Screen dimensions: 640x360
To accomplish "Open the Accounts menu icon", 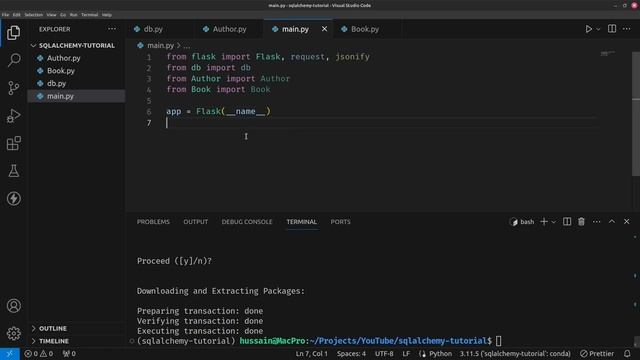I will point(13,306).
